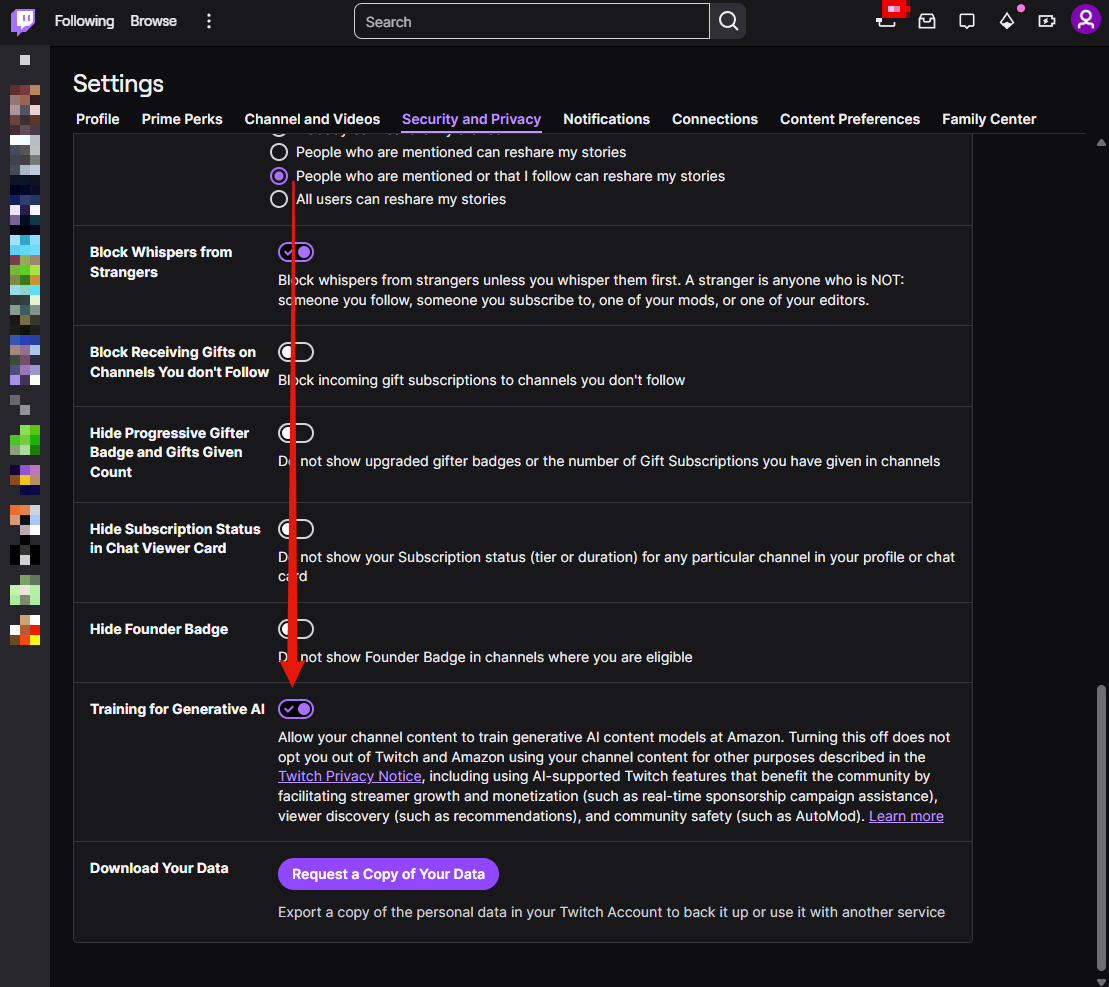The width and height of the screenshot is (1109, 987).
Task: Click the vertical scrollbar thumb
Action: coord(1101,830)
